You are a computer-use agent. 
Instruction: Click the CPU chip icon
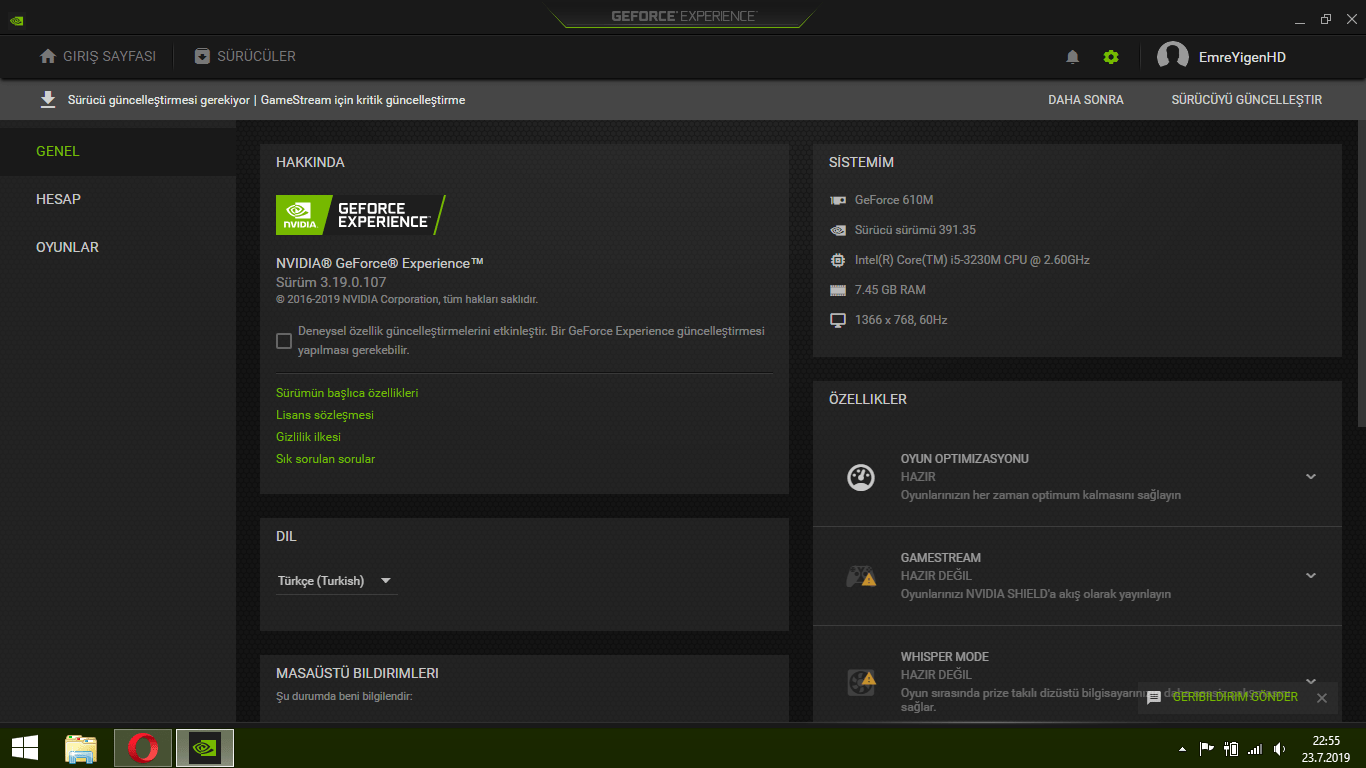tap(838, 260)
